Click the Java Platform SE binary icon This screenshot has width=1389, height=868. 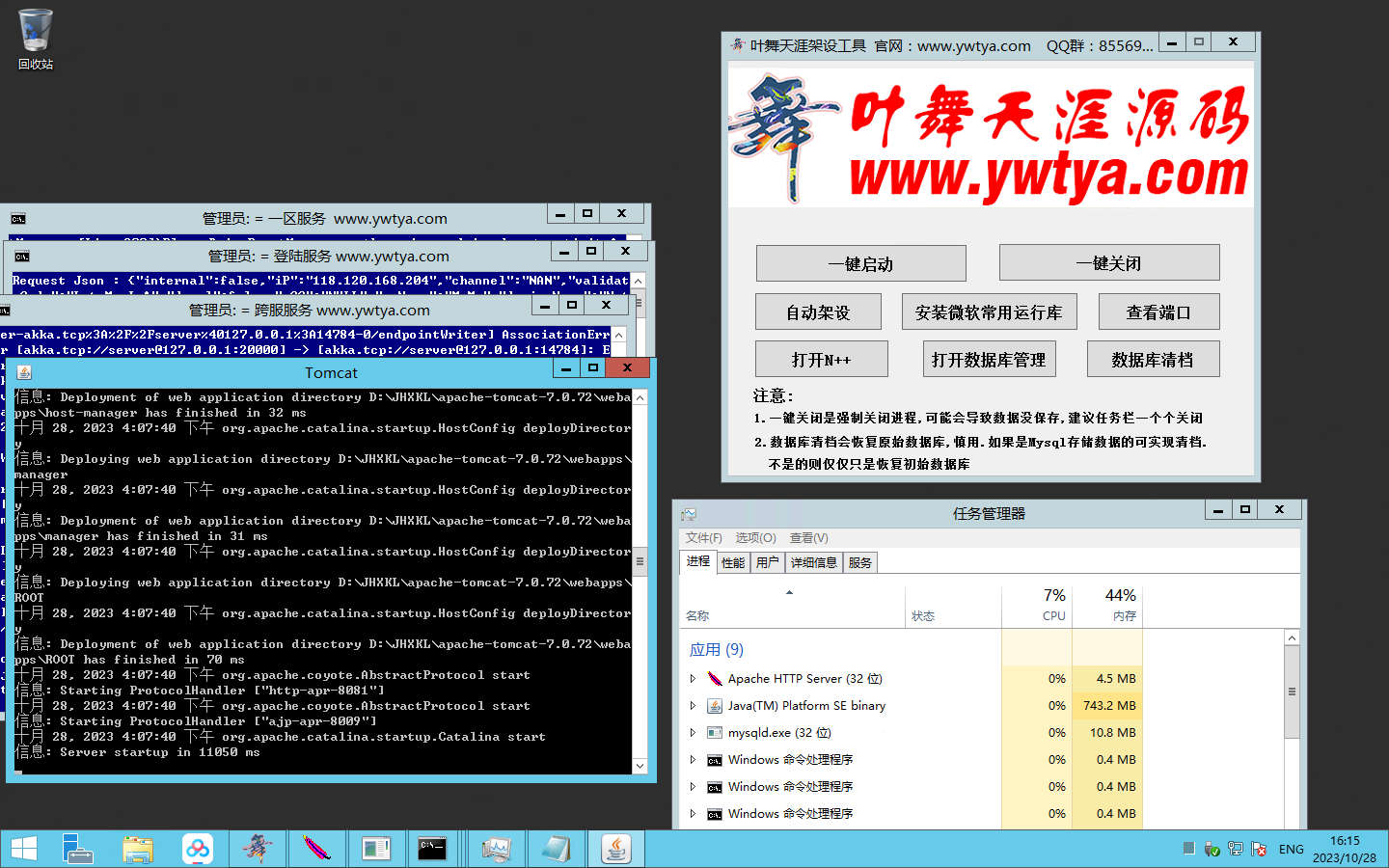(715, 706)
